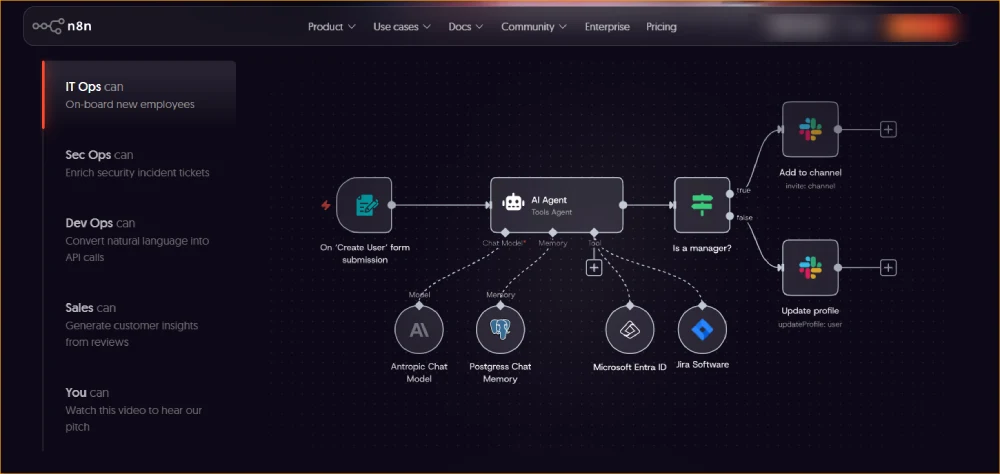Click the 'true' output of Is a manager node
Screen dimensions: 1000x474
coord(730,193)
